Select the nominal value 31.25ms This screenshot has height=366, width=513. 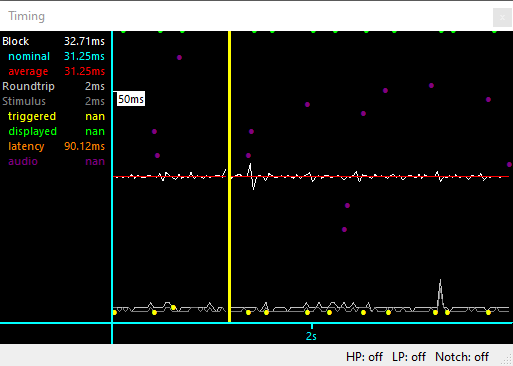click(84, 56)
